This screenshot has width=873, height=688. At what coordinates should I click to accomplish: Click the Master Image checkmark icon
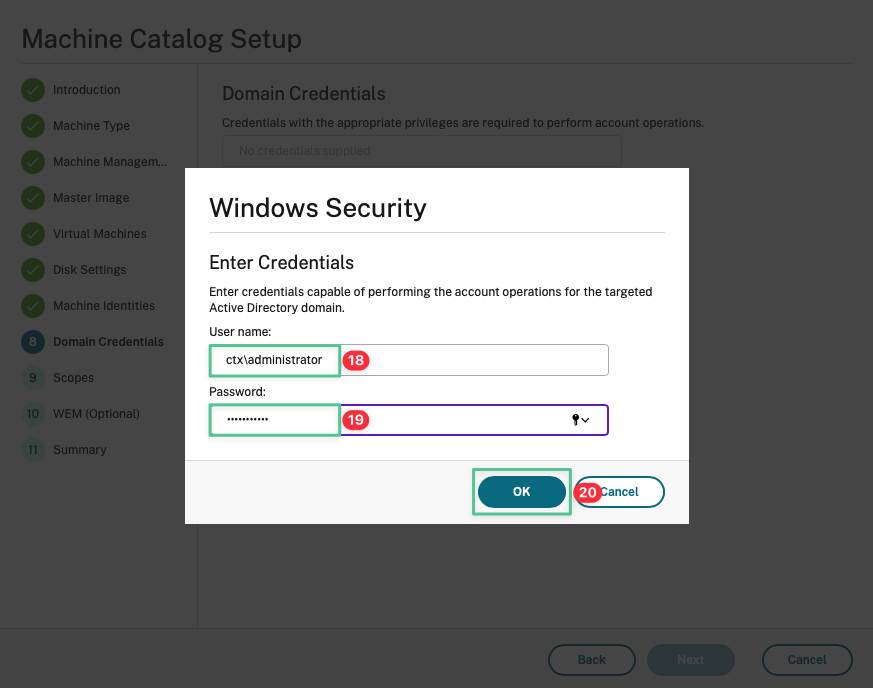33,198
